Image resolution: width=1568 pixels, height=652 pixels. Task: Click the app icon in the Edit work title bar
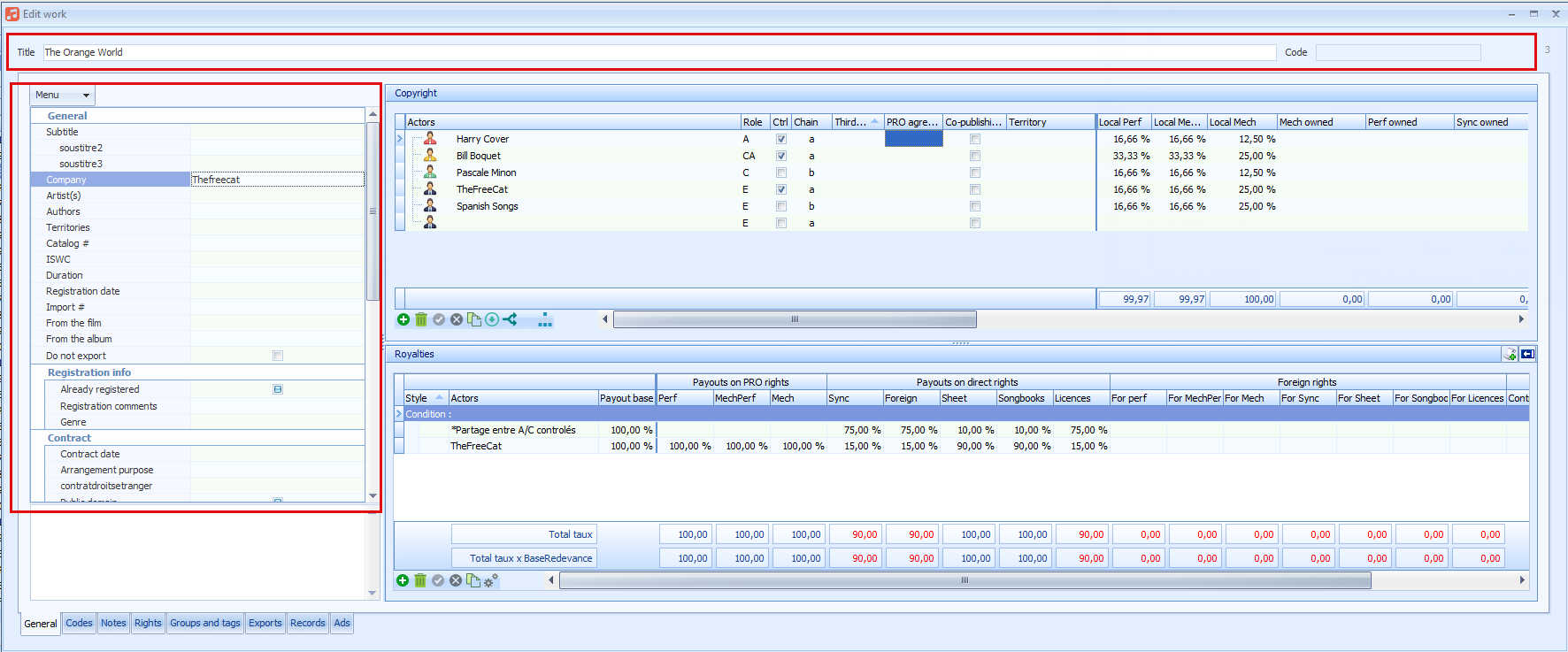point(12,14)
